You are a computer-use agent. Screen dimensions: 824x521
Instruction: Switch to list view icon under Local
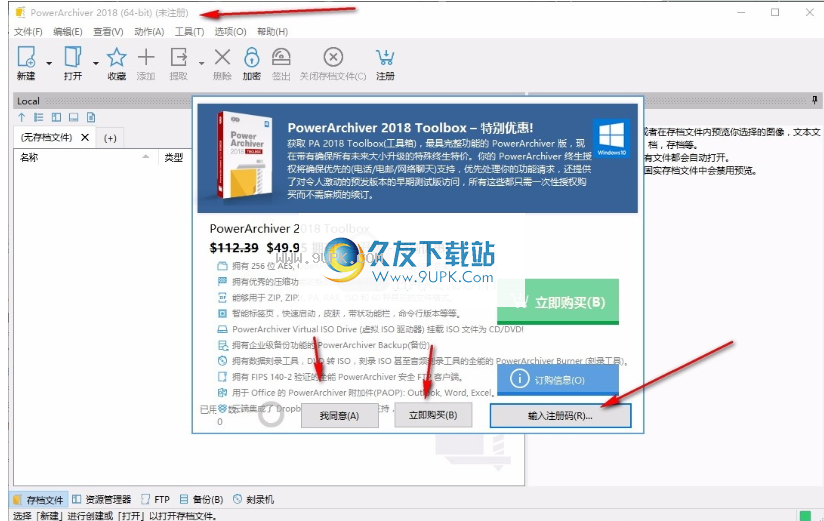[x=39, y=117]
